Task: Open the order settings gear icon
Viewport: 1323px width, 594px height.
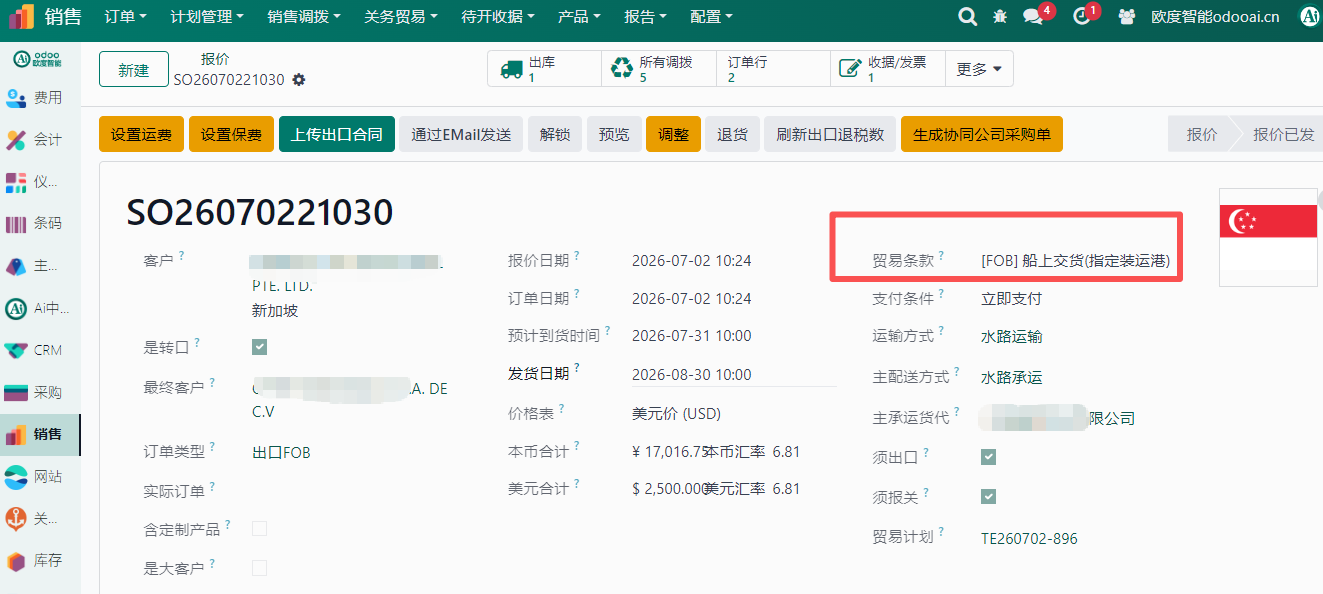Action: 298,80
